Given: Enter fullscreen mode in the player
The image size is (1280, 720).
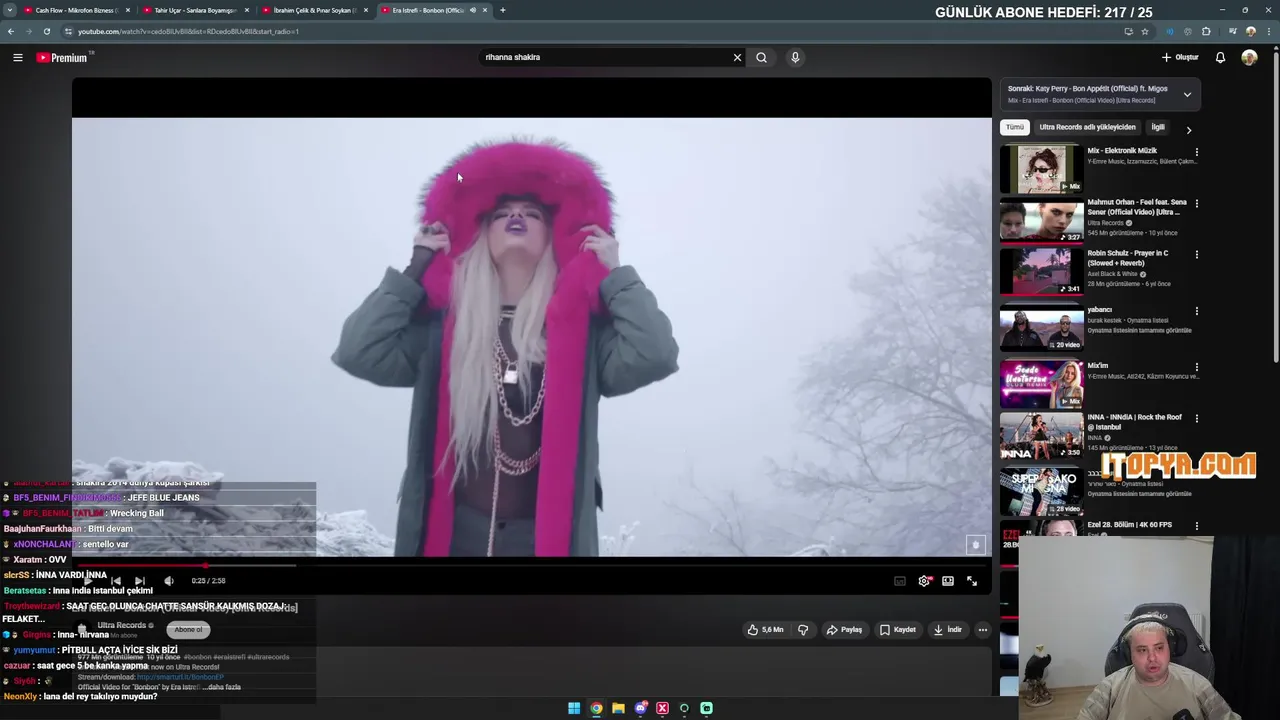Looking at the screenshot, I should tap(972, 581).
